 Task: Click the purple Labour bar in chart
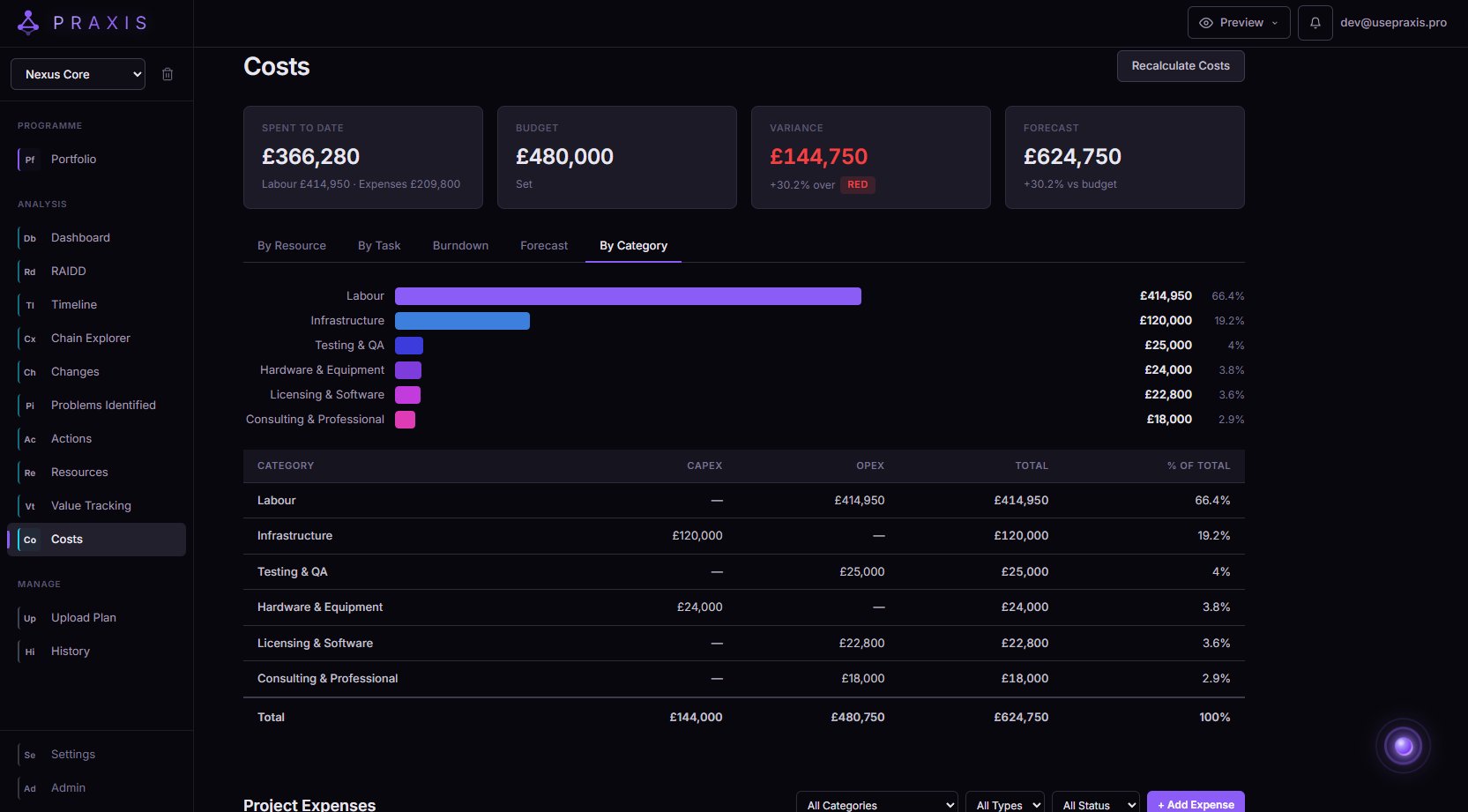pyautogui.click(x=628, y=296)
